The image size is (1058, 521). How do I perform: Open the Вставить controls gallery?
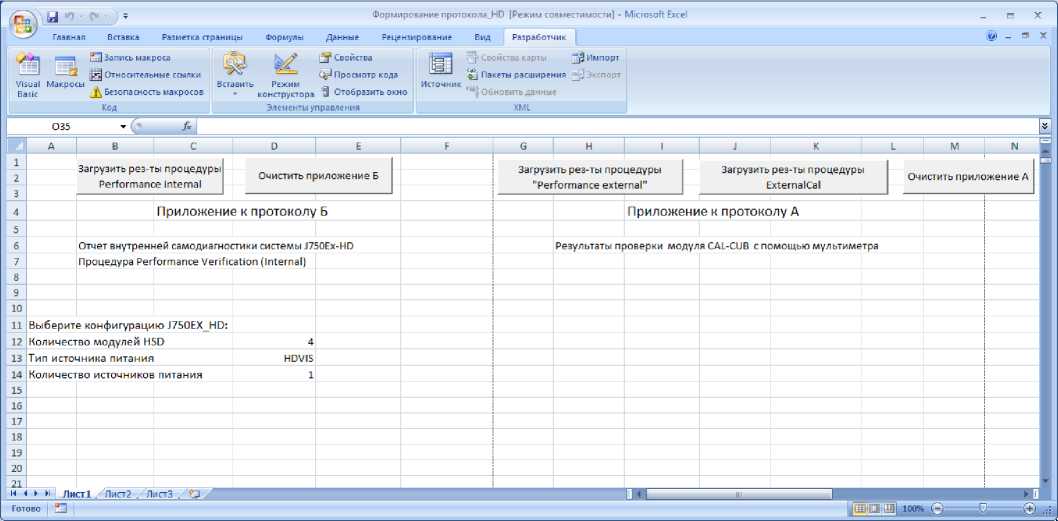coord(235,76)
